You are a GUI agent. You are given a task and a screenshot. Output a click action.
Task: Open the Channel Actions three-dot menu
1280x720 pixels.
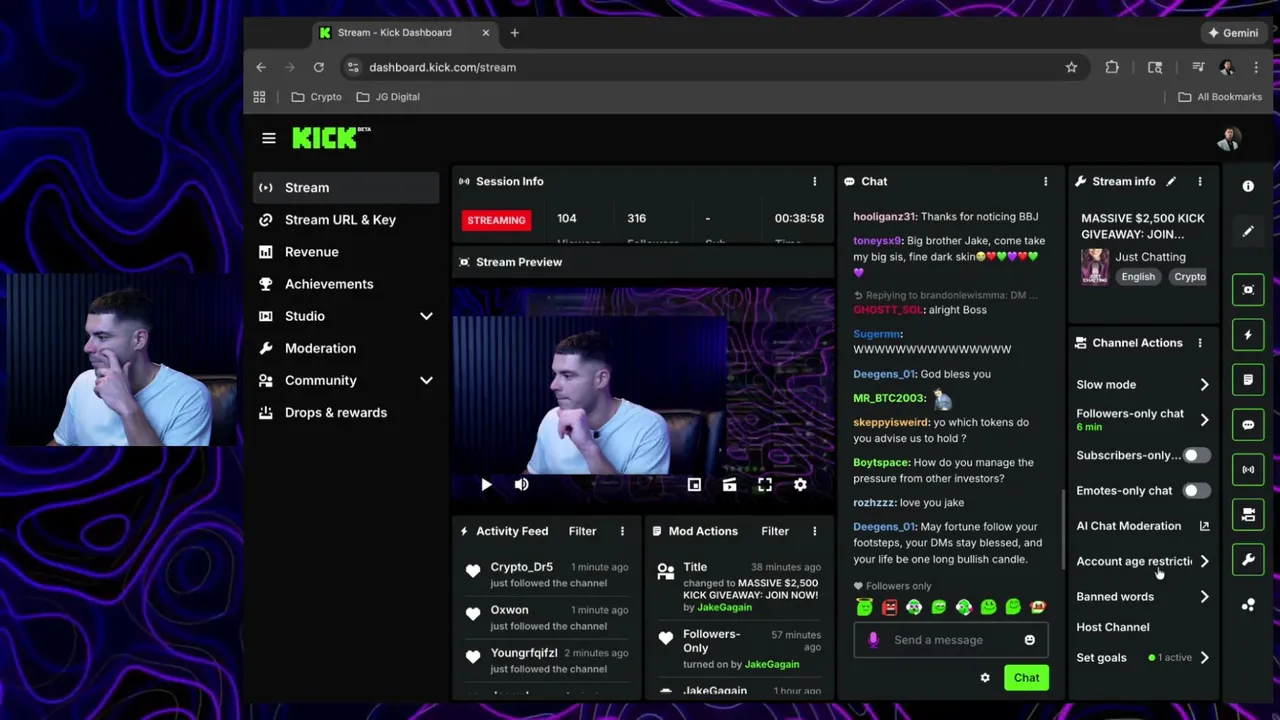click(x=1200, y=343)
